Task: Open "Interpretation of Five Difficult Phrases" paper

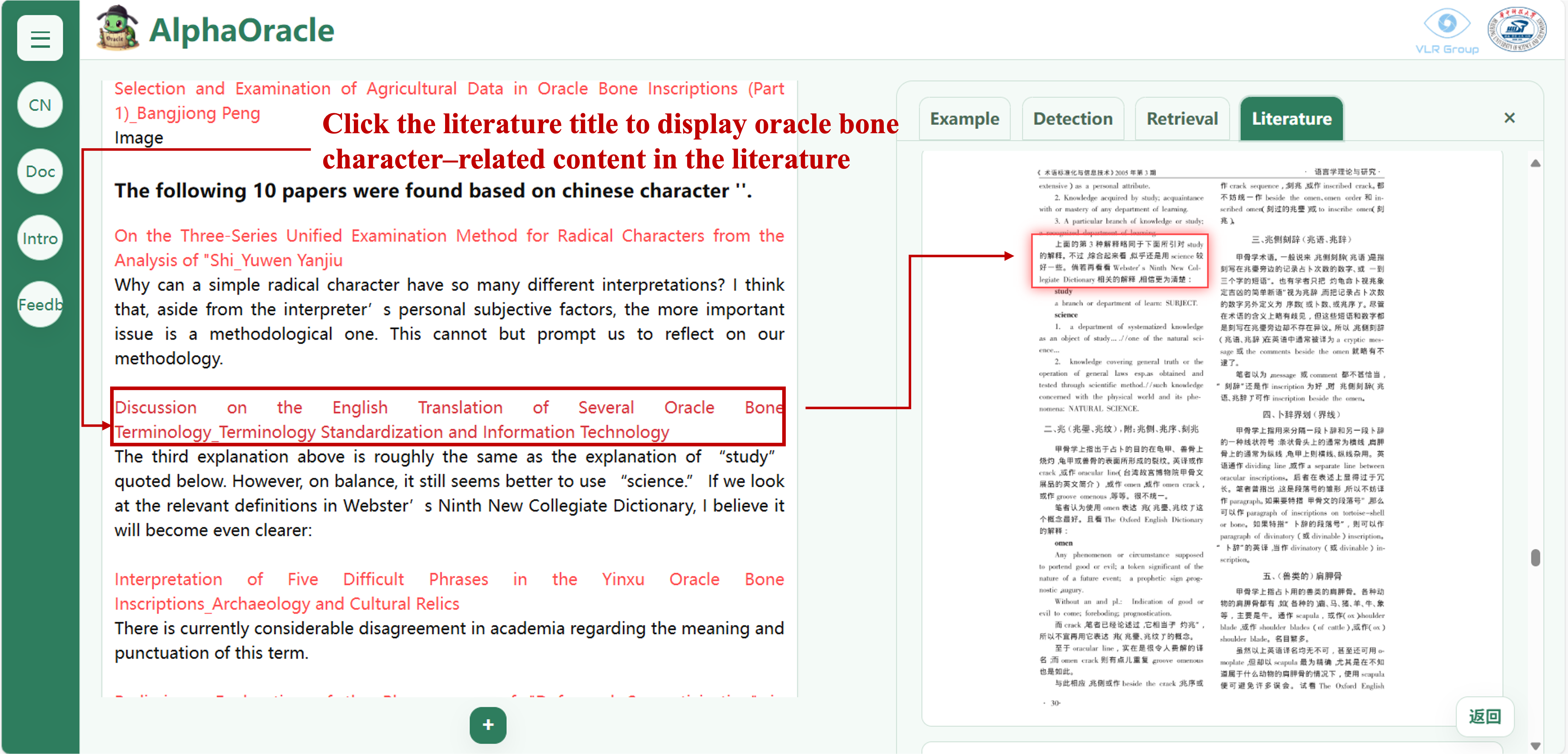Action: click(449, 591)
